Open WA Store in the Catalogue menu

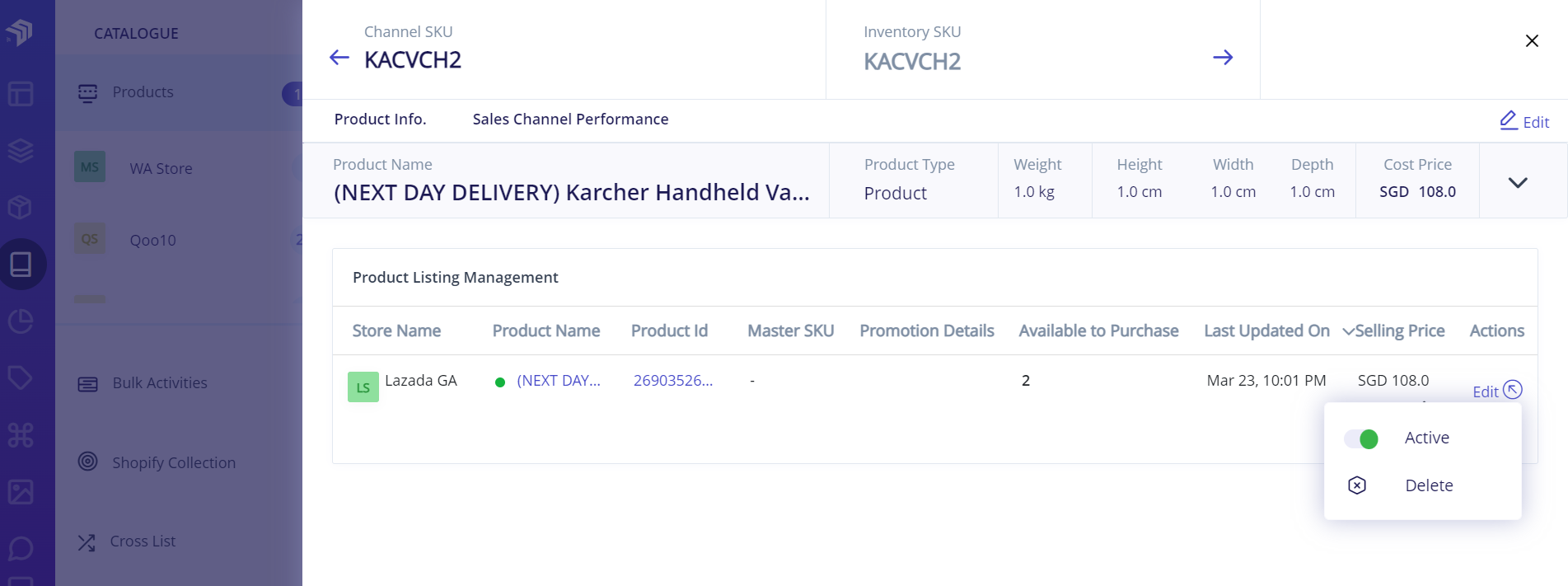point(161,168)
